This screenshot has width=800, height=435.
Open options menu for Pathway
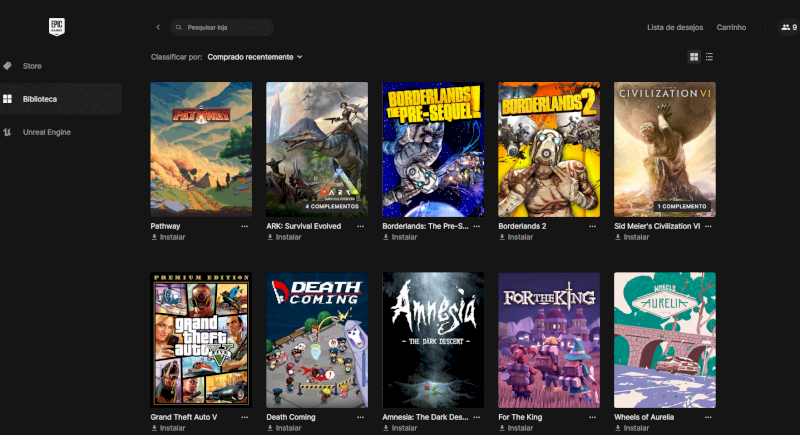click(245, 226)
